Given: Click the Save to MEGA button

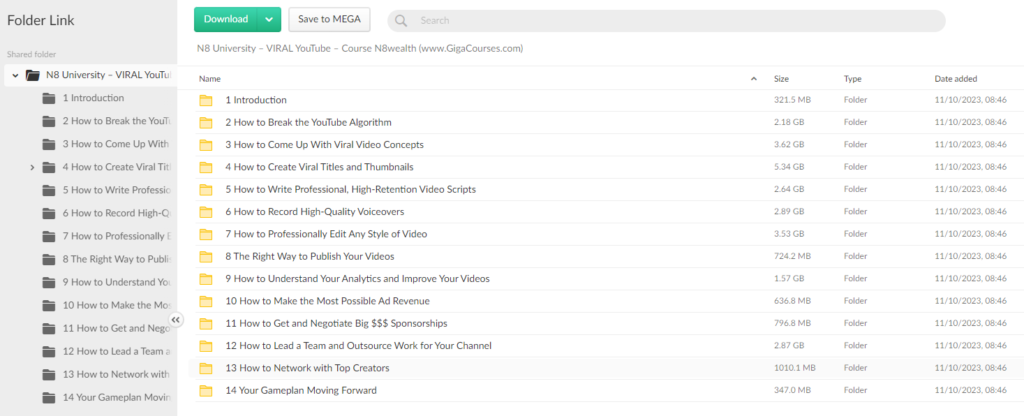Looking at the screenshot, I should [329, 19].
